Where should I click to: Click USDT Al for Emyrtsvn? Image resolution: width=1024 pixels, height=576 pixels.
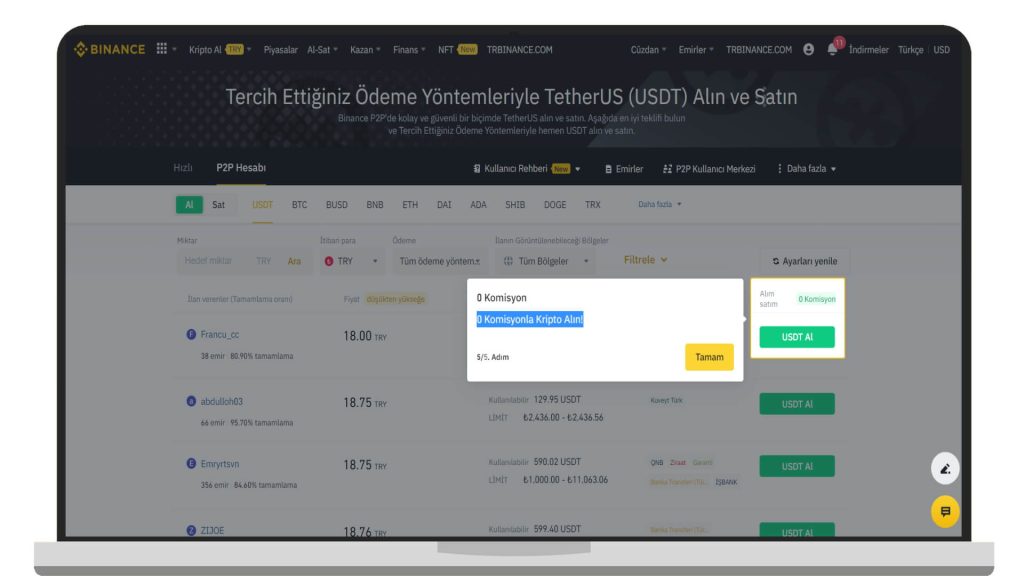(x=797, y=466)
